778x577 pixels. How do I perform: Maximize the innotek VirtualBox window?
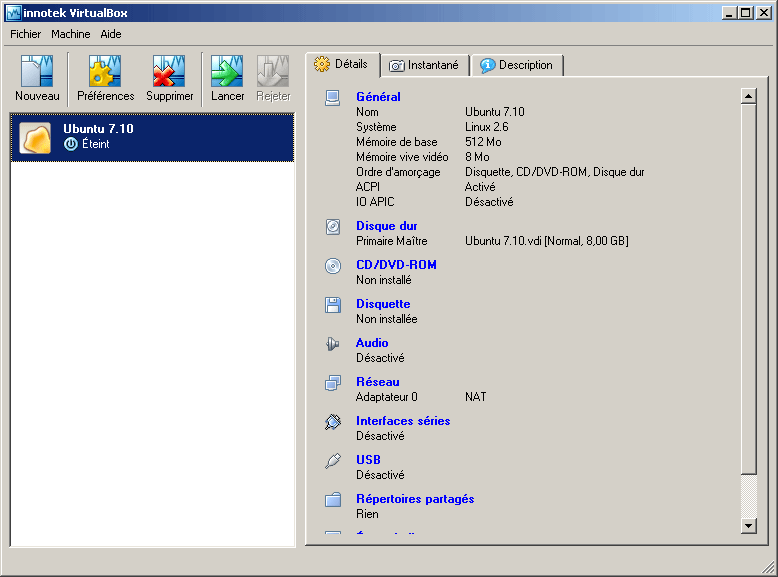pyautogui.click(x=745, y=13)
